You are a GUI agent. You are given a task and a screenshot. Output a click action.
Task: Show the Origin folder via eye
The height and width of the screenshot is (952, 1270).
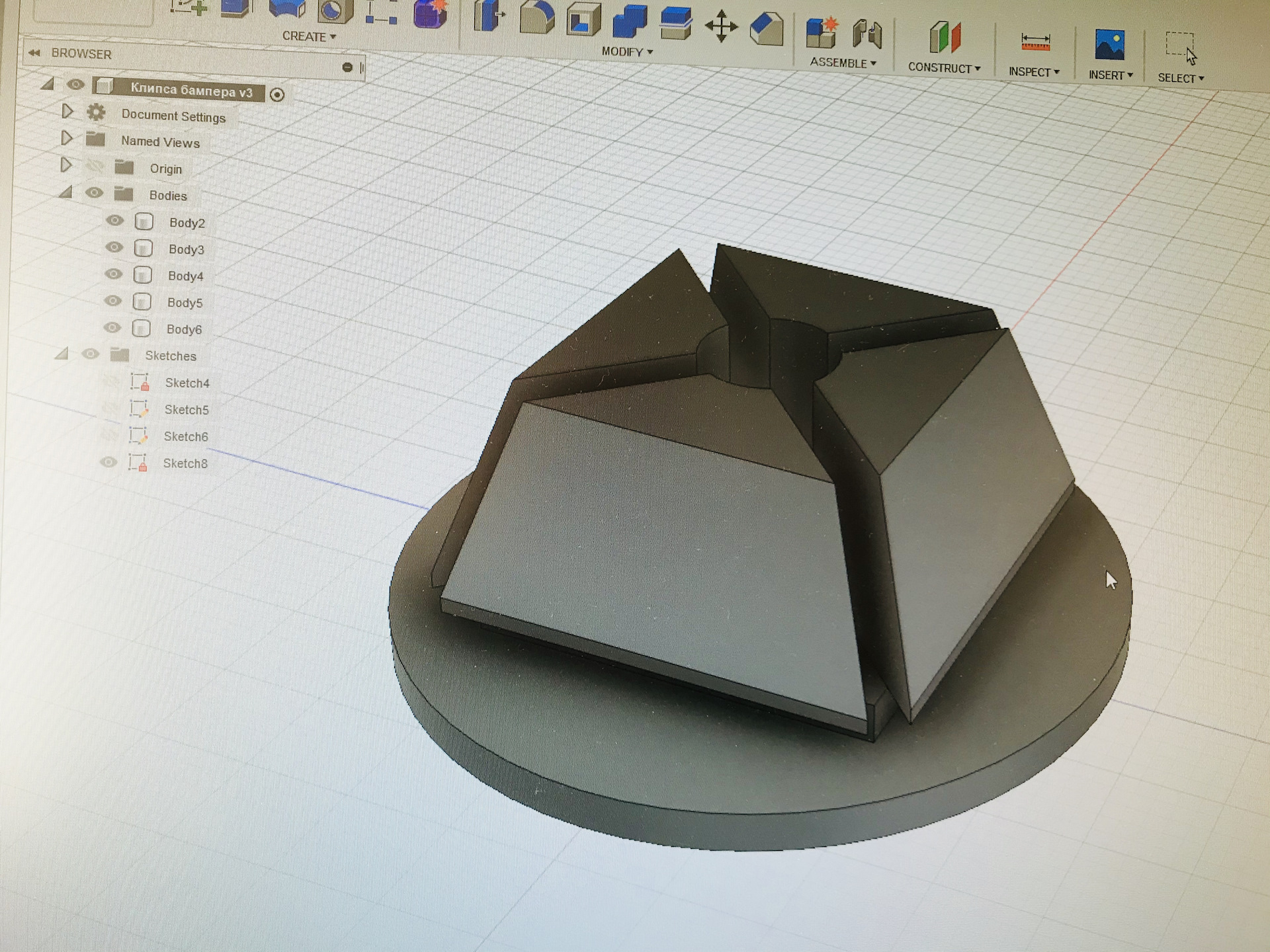point(95,166)
